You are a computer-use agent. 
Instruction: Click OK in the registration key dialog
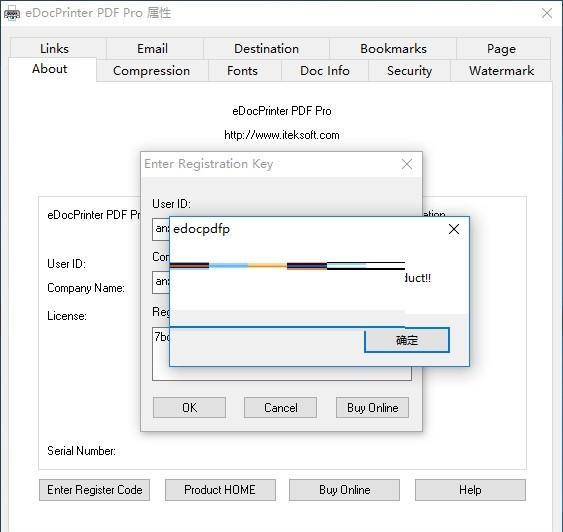click(189, 407)
